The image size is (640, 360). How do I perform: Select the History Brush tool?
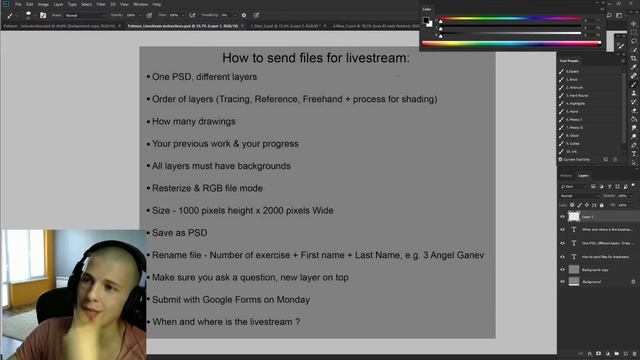[x=634, y=102]
